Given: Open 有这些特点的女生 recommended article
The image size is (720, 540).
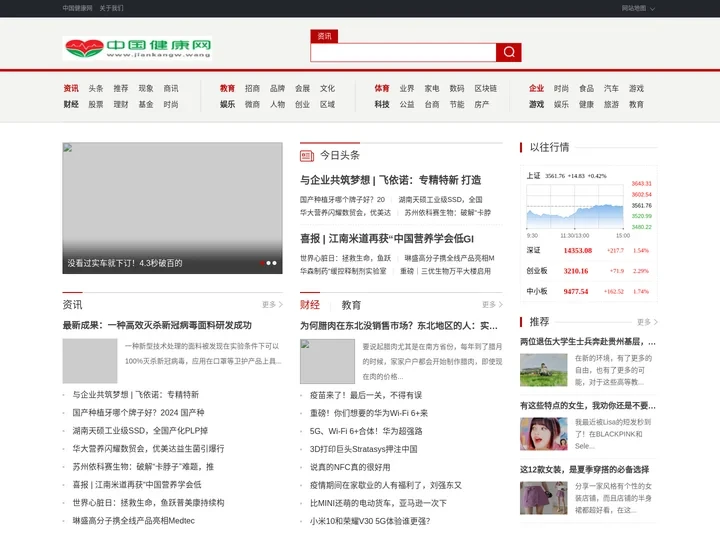Looking at the screenshot, I should (x=588, y=405).
